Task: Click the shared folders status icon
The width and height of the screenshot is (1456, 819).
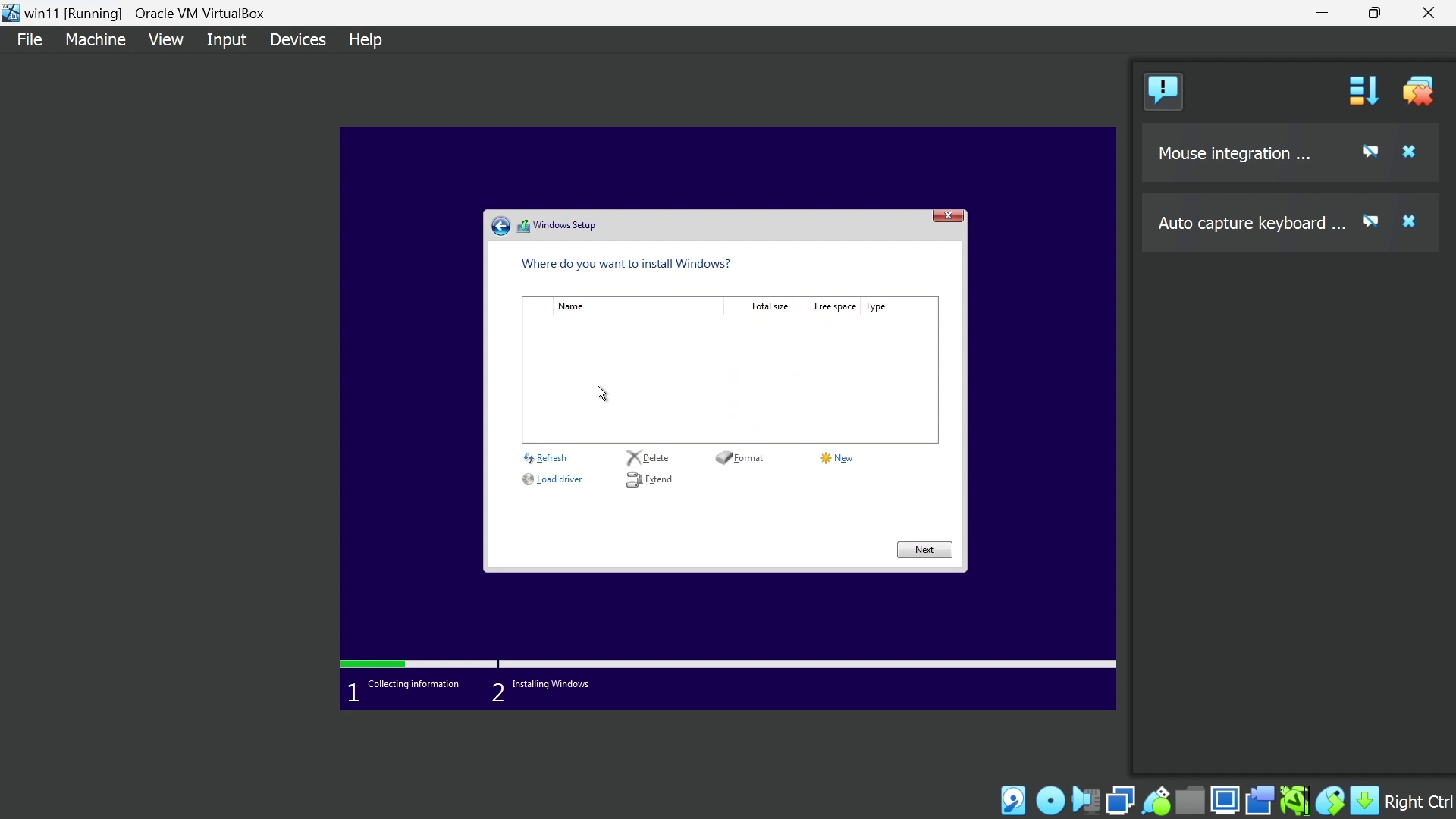Action: (x=1191, y=801)
